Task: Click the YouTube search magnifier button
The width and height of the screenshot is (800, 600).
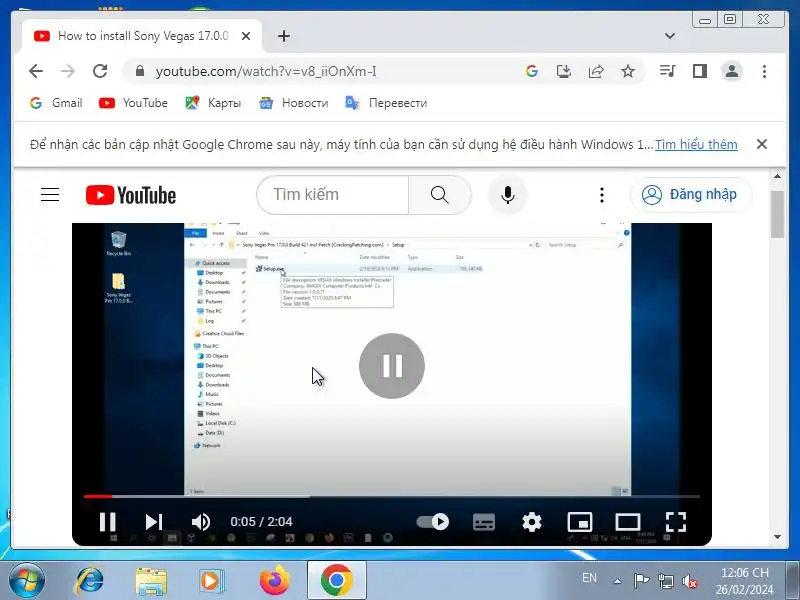Action: [x=439, y=195]
